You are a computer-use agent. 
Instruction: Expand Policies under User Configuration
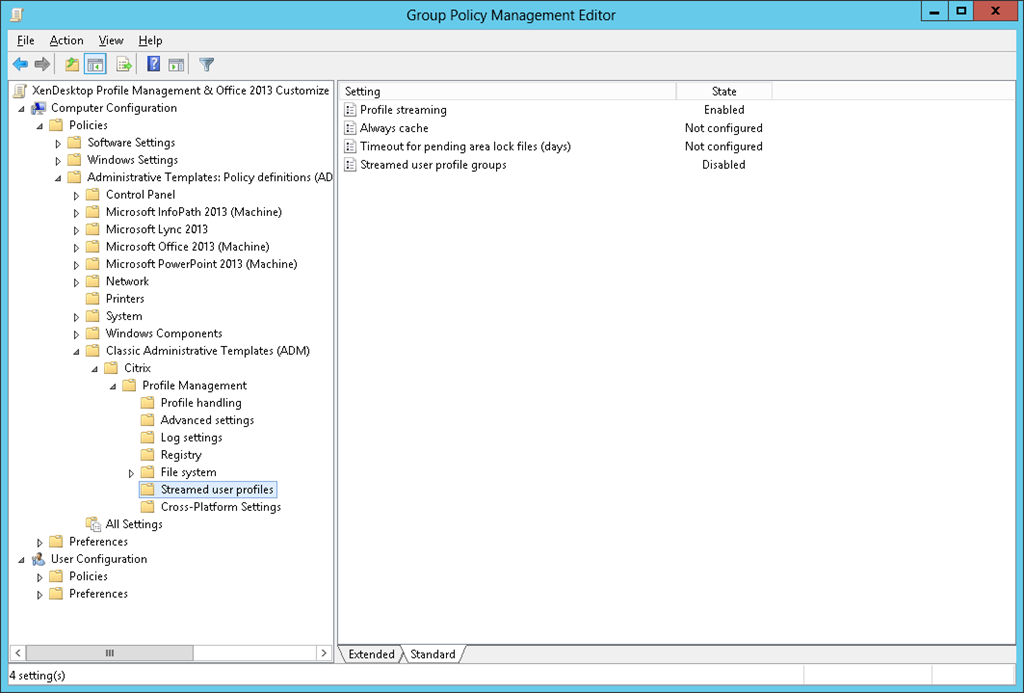(x=40, y=577)
